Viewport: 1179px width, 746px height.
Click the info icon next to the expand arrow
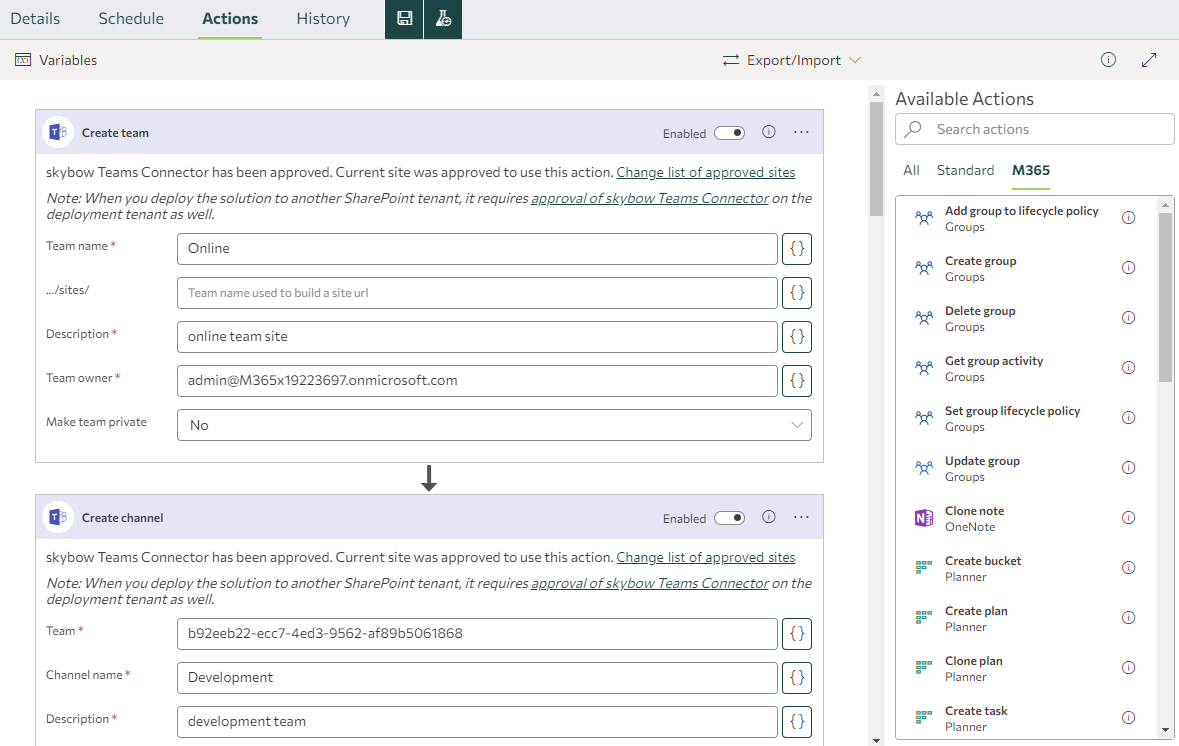[1108, 59]
